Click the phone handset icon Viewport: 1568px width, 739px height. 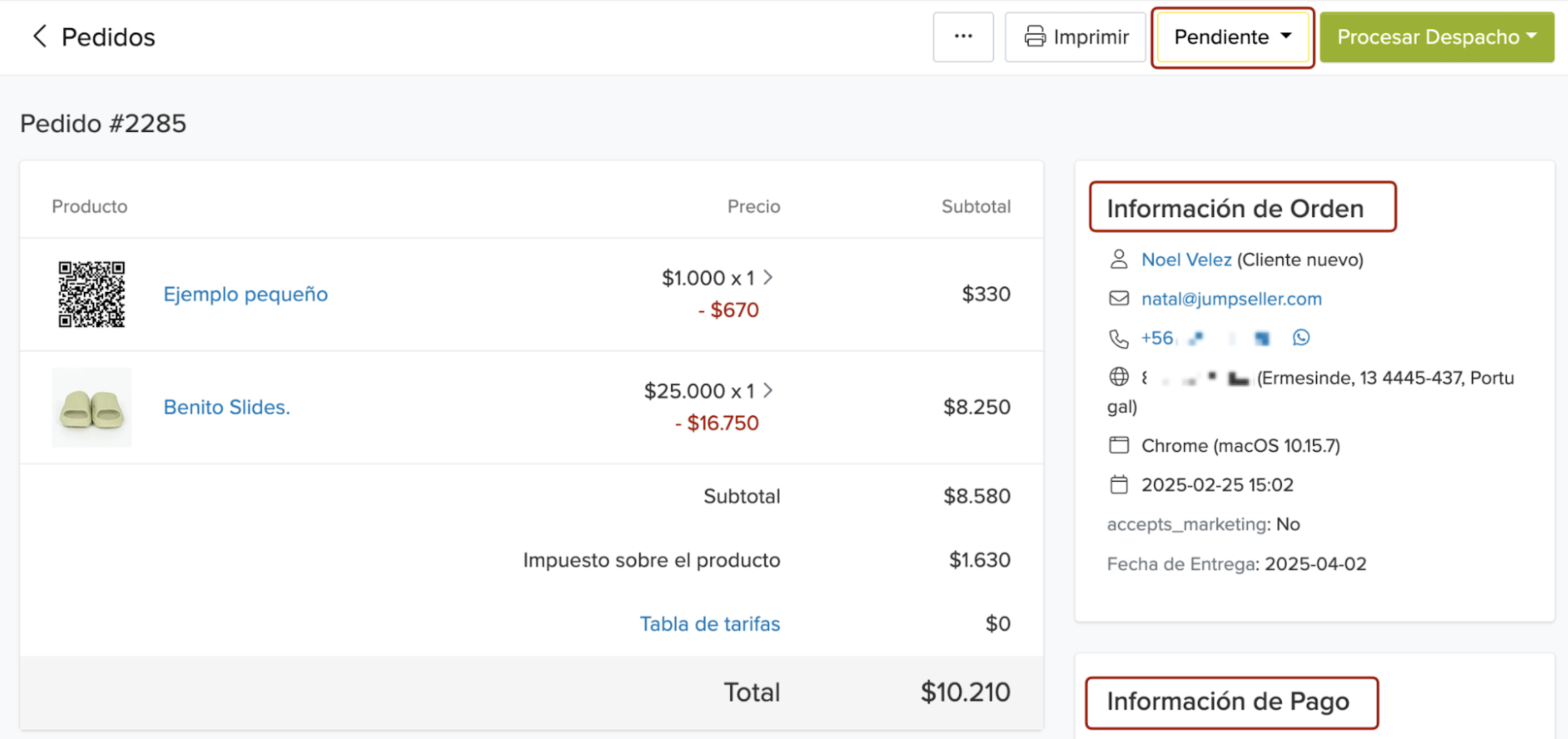pyautogui.click(x=1119, y=339)
